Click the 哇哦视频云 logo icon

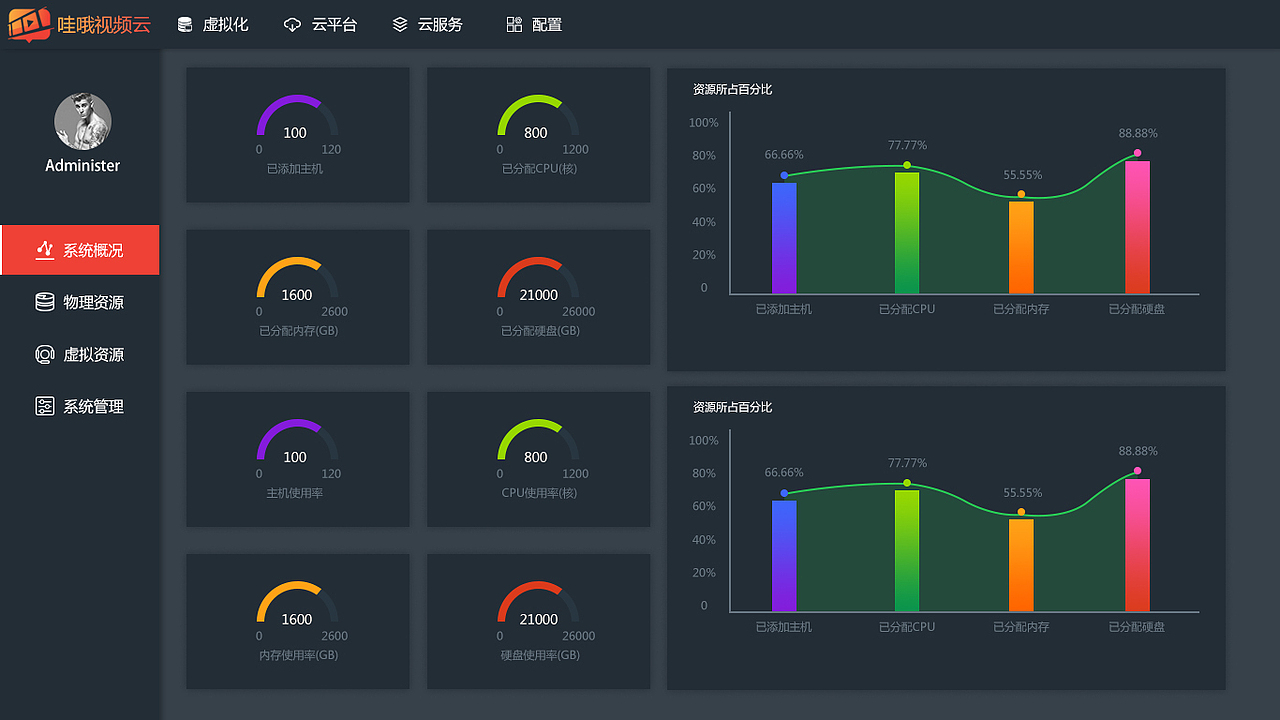(30, 24)
